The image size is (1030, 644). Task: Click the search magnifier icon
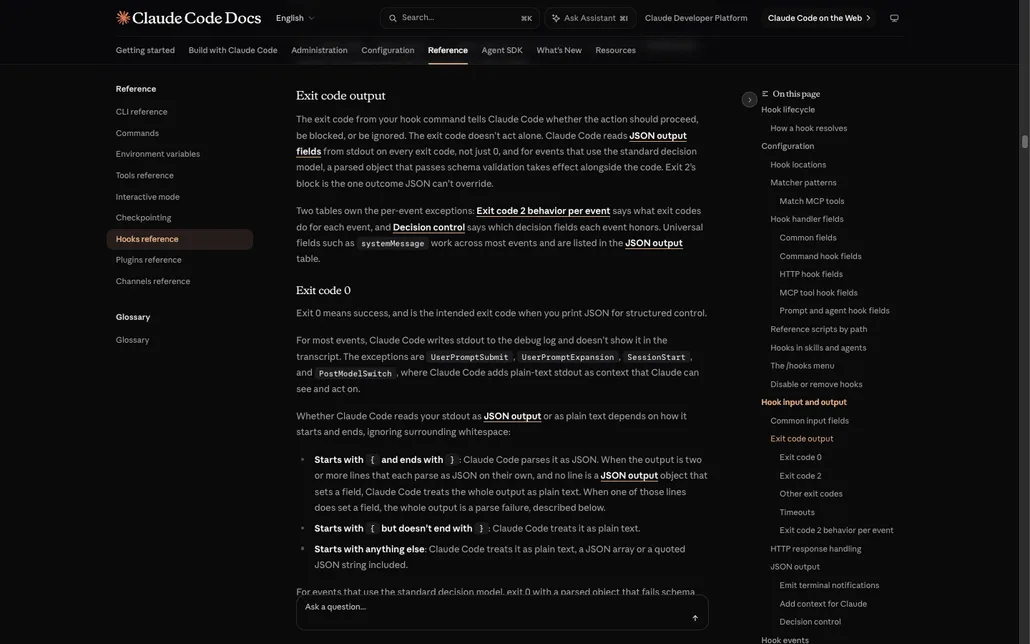point(393,18)
